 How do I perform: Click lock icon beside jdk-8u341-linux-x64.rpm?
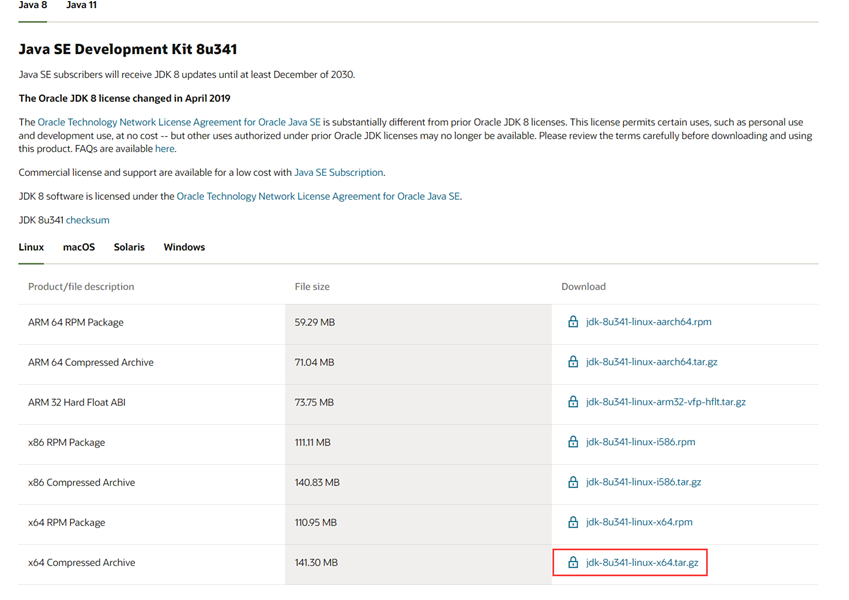[x=573, y=522]
